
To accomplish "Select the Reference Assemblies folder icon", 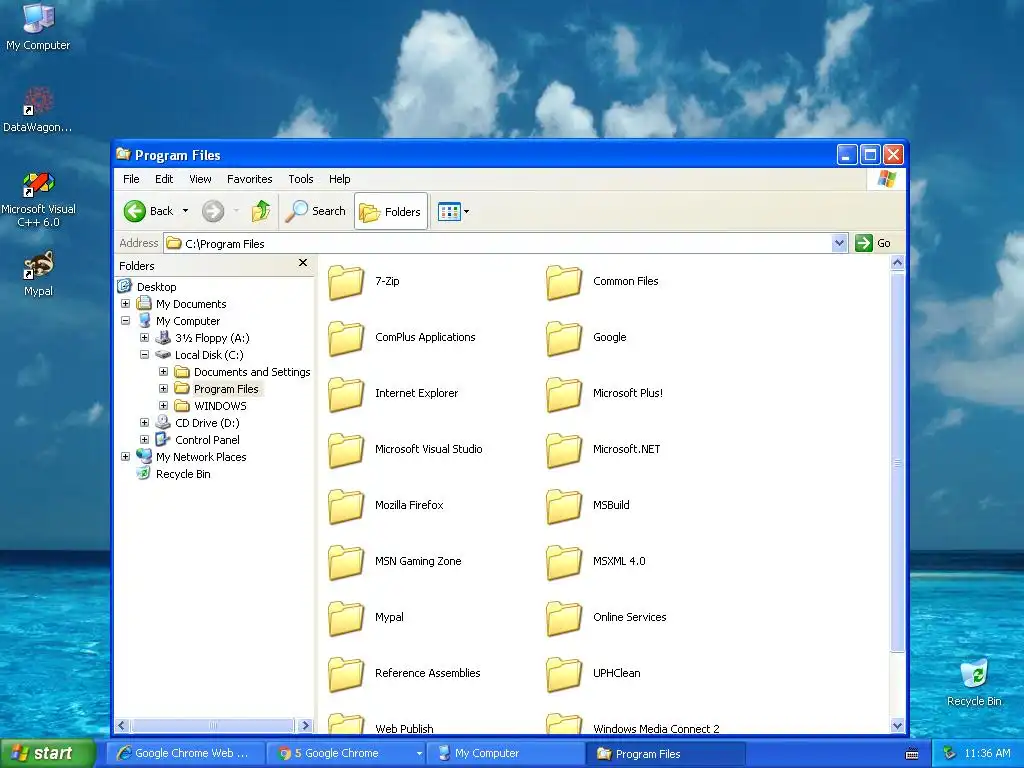I will coord(346,674).
